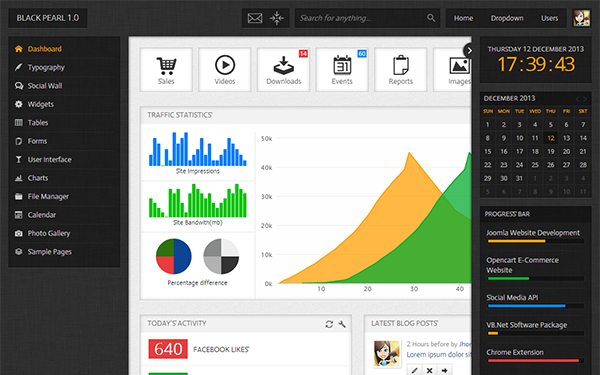Open the Reports clipboard tile

pyautogui.click(x=401, y=70)
